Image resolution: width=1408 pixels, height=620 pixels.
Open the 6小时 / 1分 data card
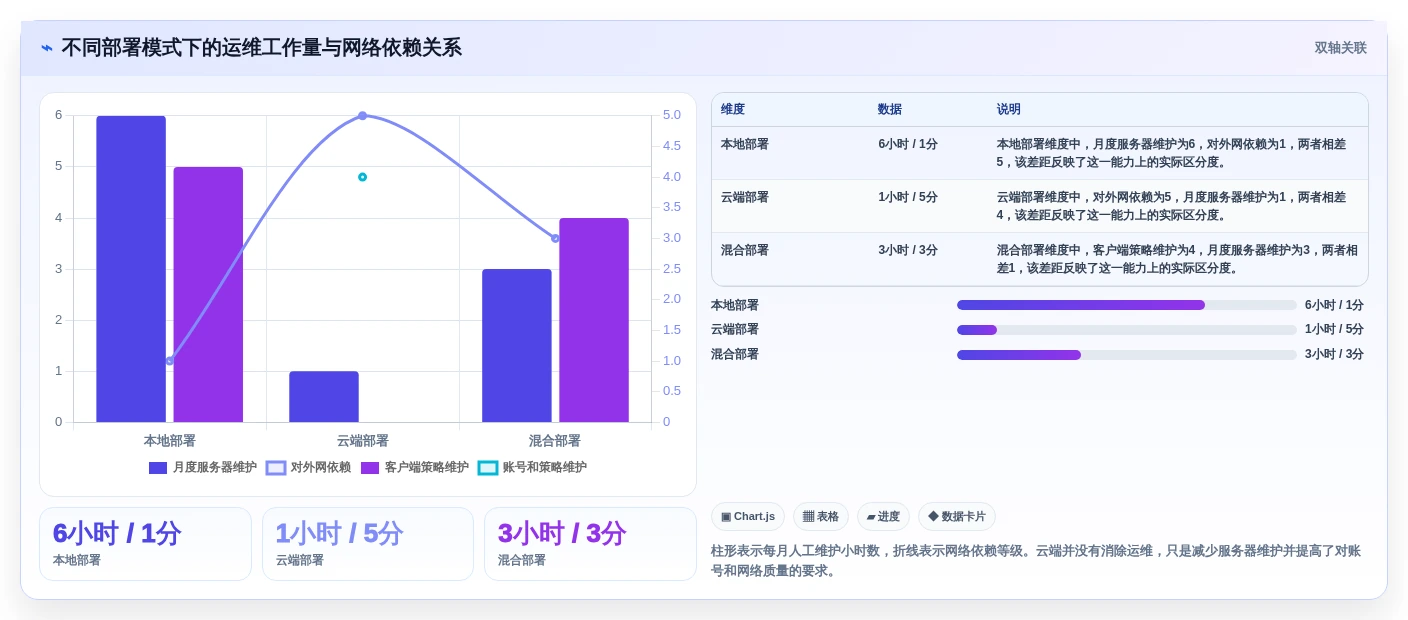[145, 544]
